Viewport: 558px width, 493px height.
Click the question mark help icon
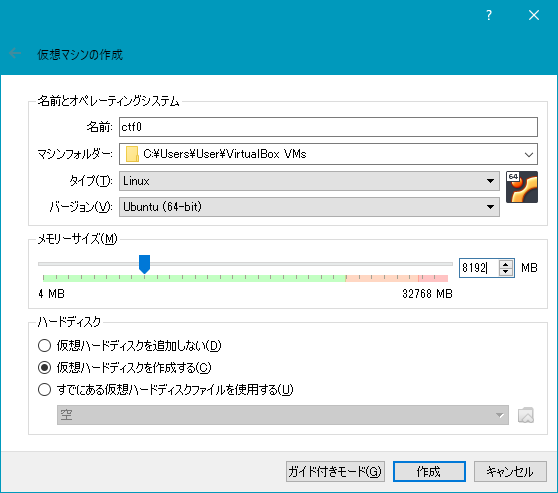coord(489,15)
